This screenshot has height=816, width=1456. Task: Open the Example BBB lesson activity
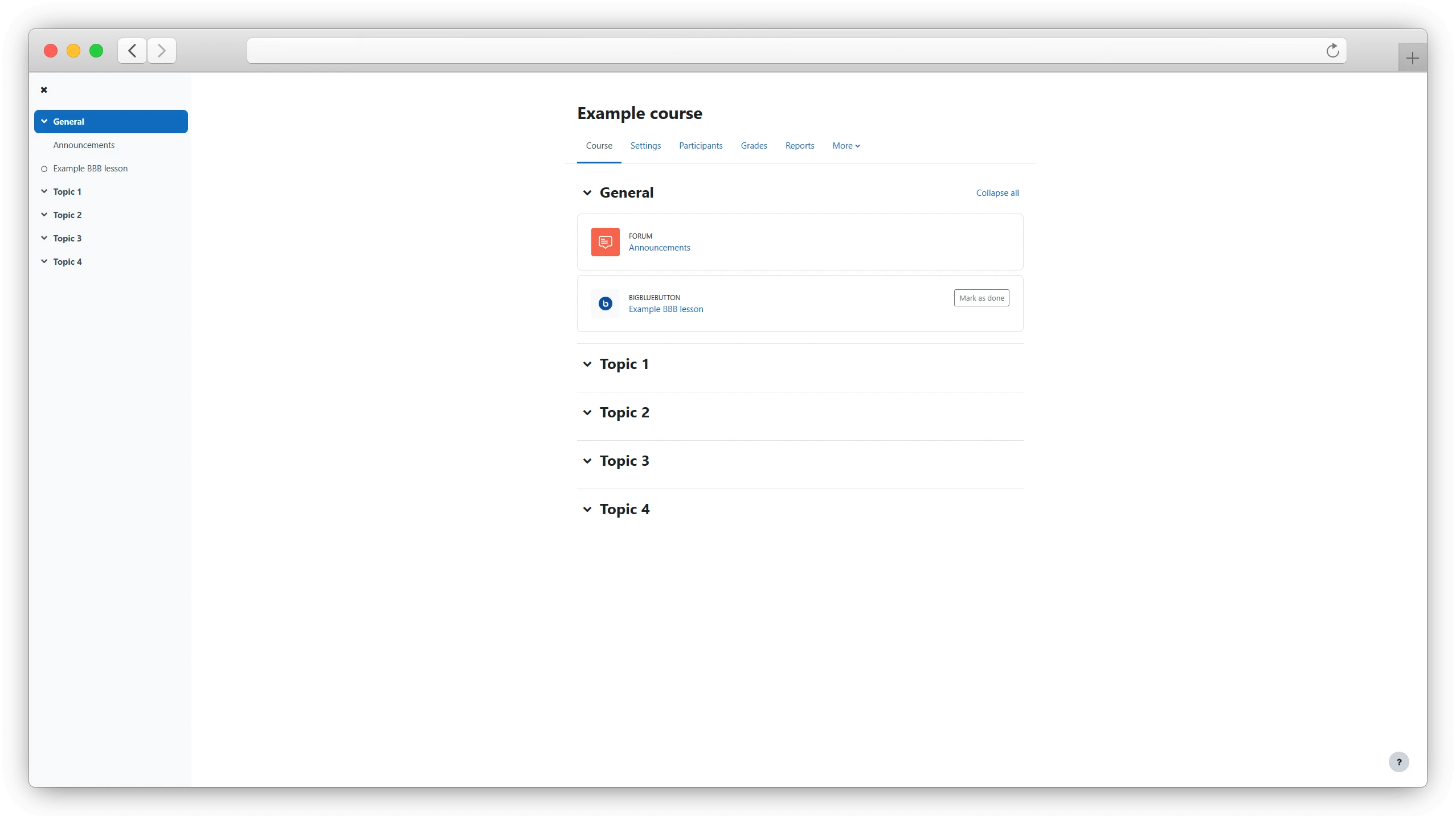point(665,309)
